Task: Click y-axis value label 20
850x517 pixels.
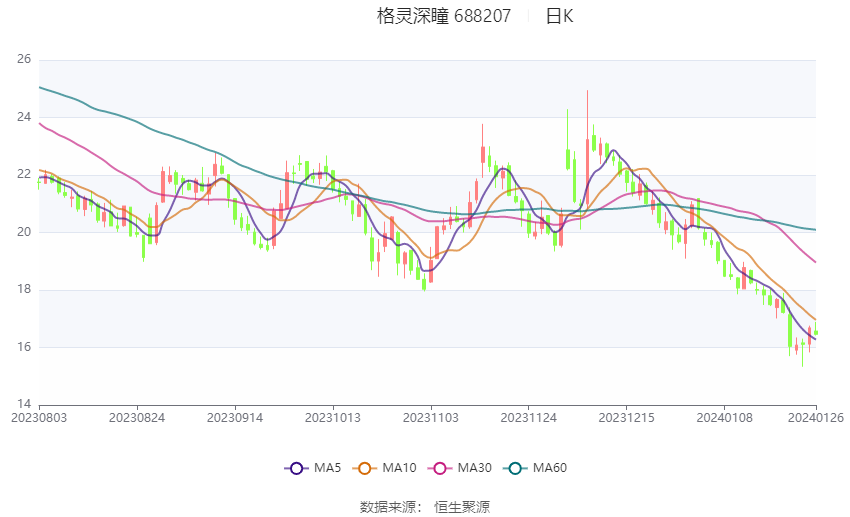Action: [x=24, y=232]
